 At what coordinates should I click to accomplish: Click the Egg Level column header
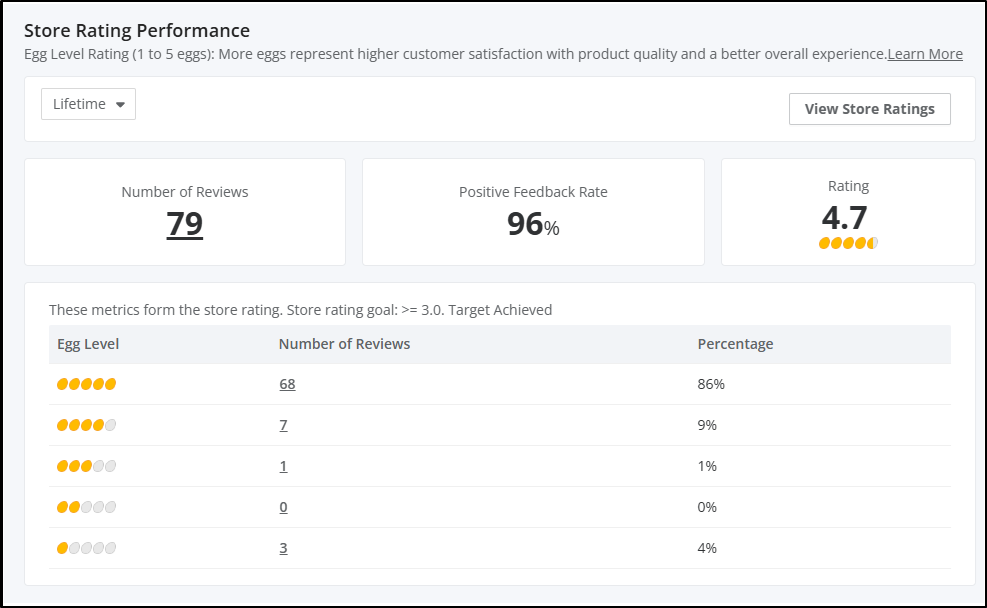[88, 344]
